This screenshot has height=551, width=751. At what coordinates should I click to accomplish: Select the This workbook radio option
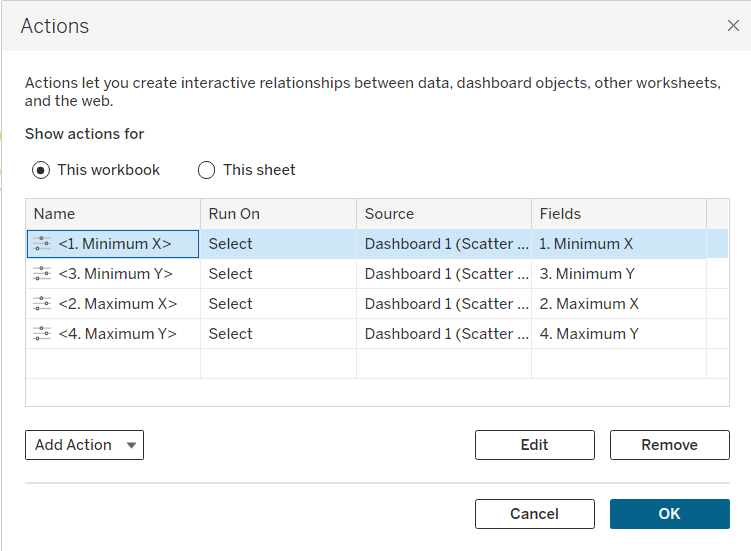pyautogui.click(x=41, y=170)
